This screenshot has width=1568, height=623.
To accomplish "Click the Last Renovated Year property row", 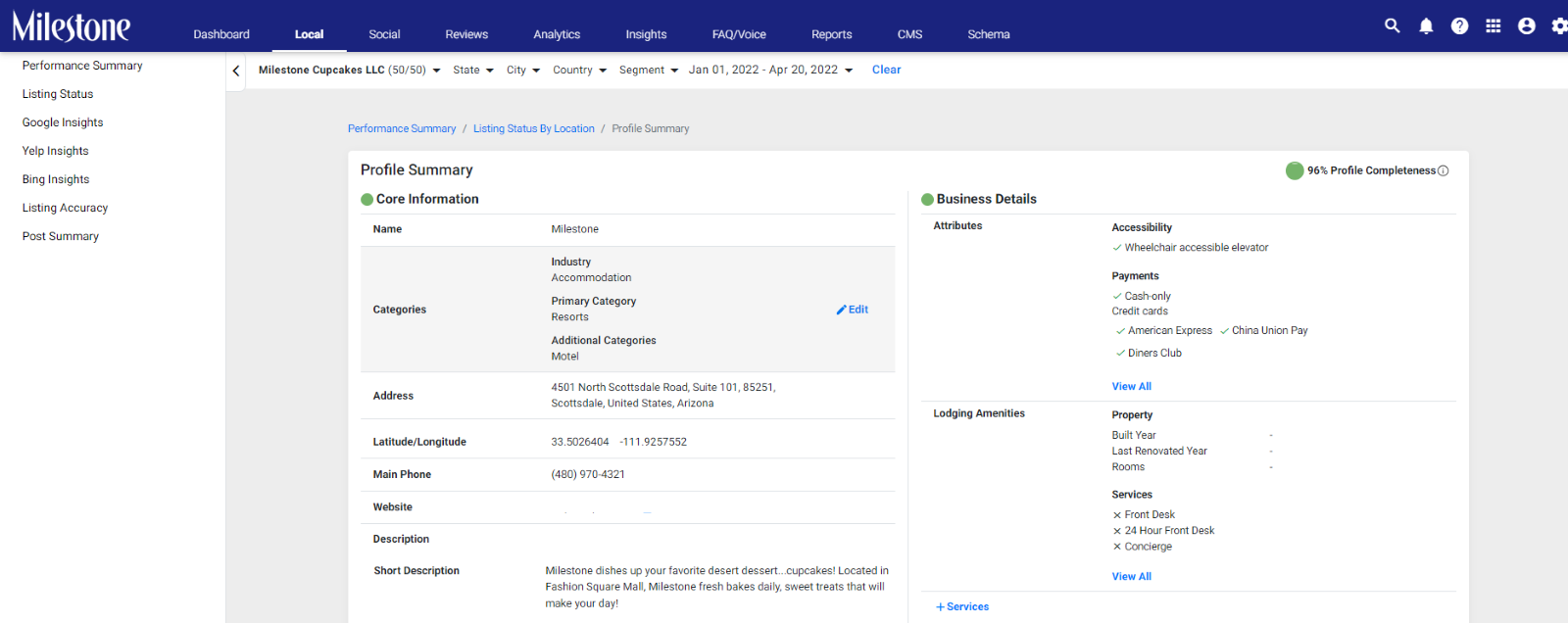I will point(1192,452).
